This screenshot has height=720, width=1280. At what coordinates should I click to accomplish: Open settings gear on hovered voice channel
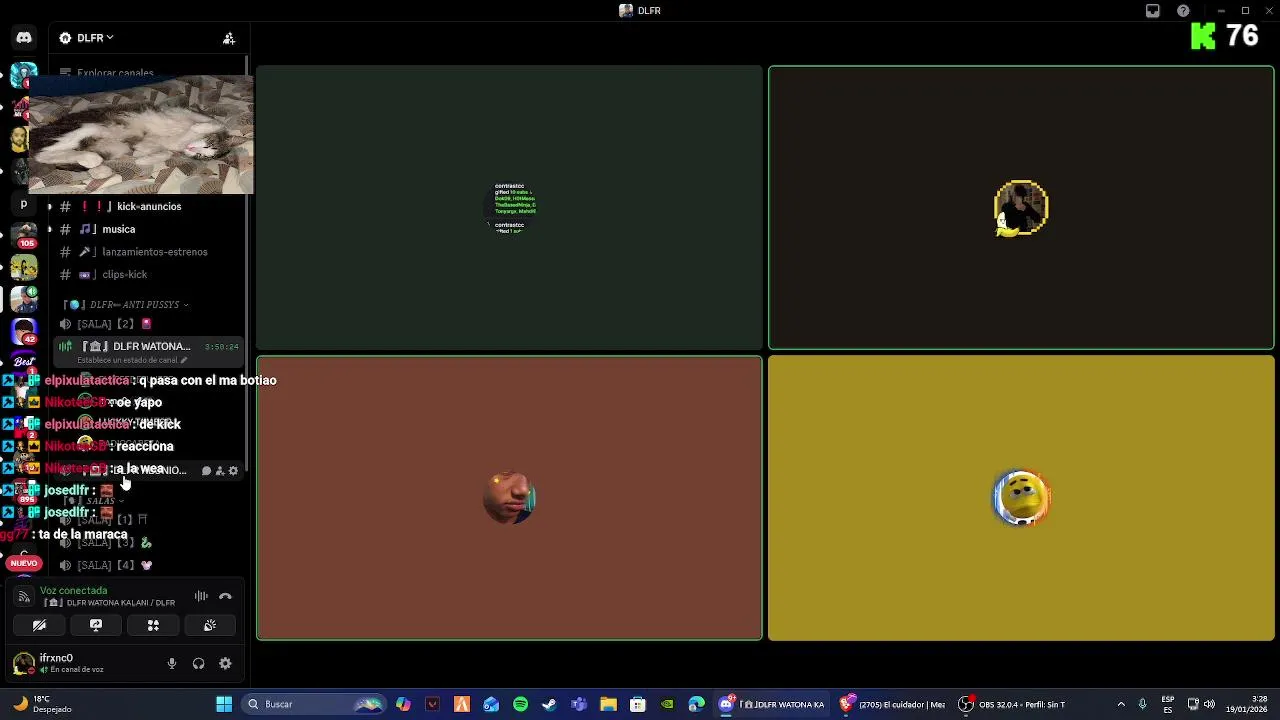tap(234, 470)
